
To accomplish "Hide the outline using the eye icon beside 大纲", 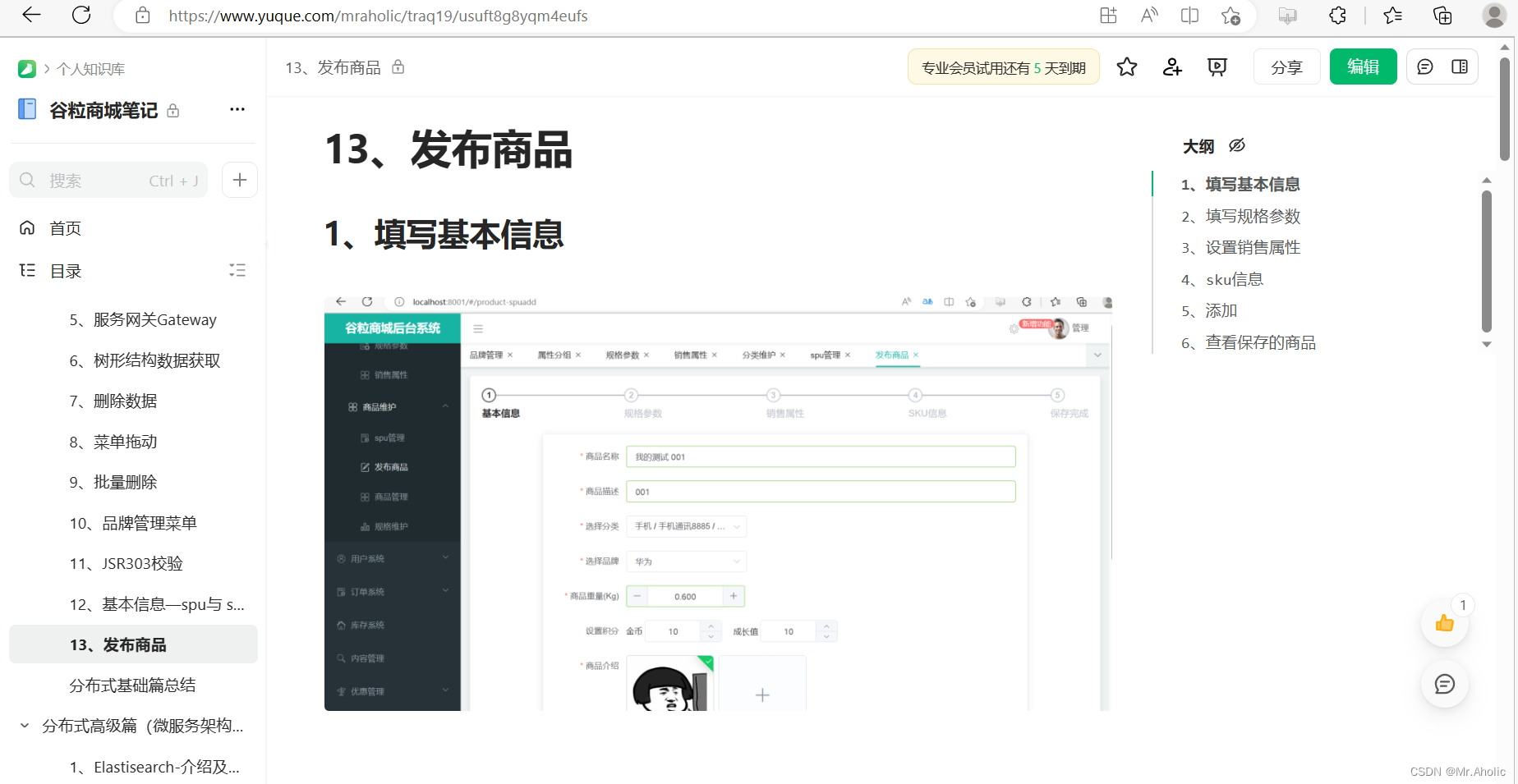I will tap(1236, 145).
